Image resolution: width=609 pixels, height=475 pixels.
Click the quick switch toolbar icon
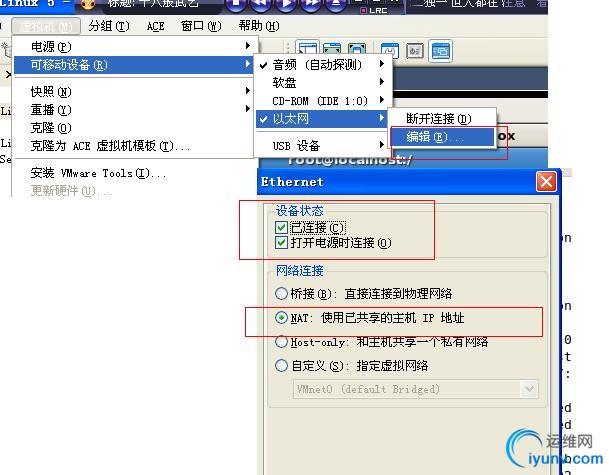[332, 50]
